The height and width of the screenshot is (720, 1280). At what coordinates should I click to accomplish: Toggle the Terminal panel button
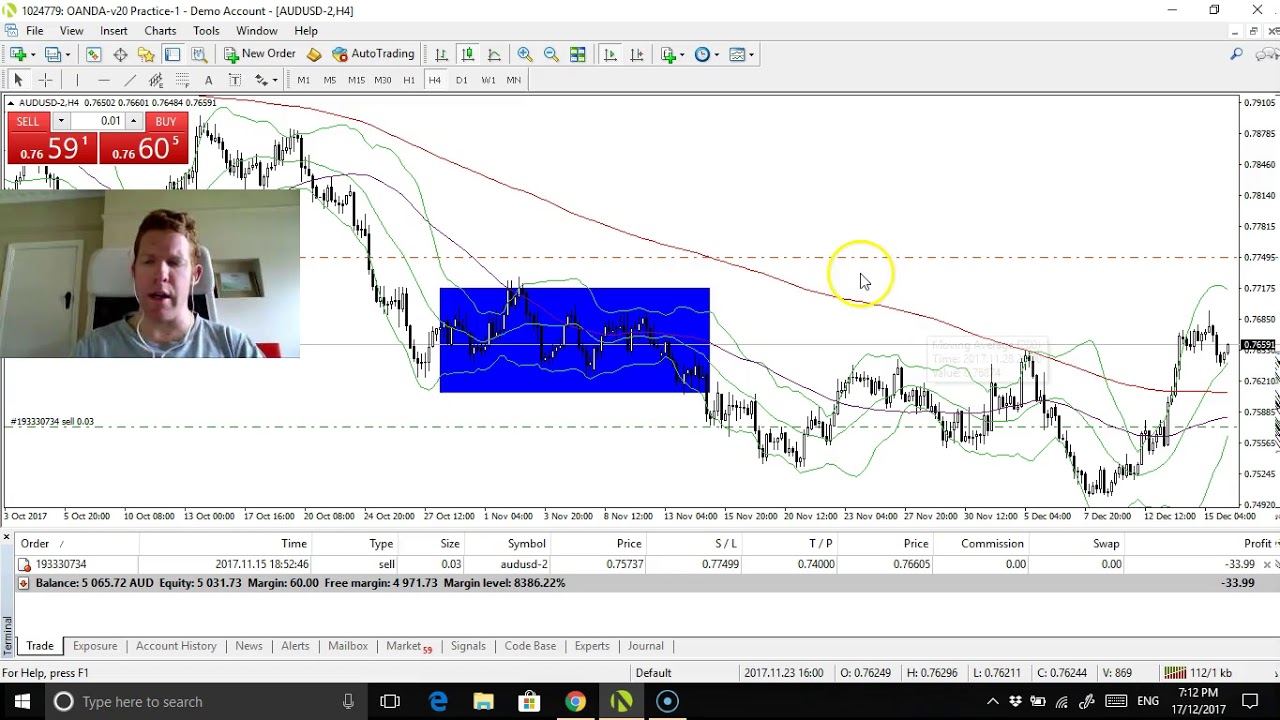pos(172,54)
